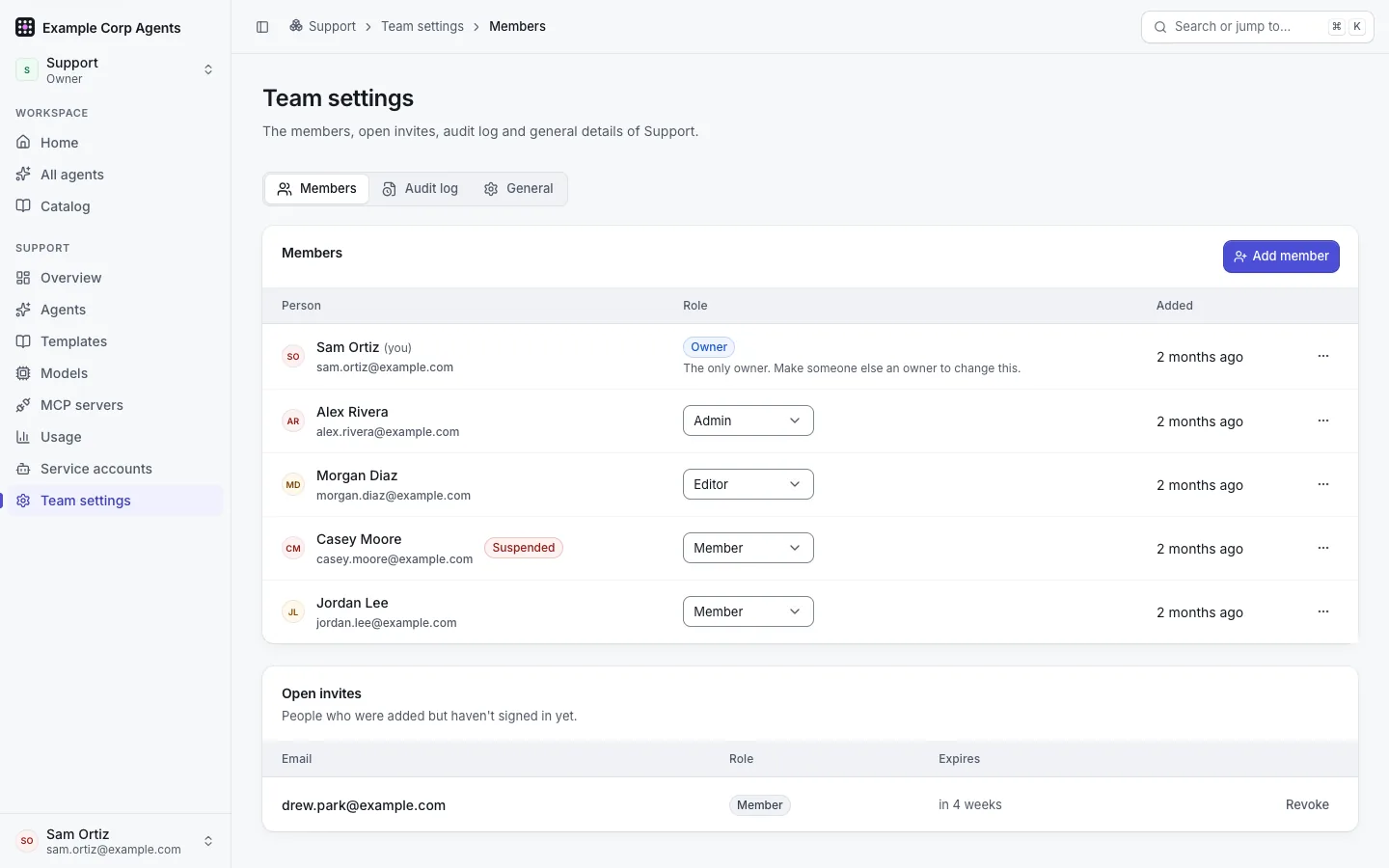Click the Usage bar chart icon
Screen dimensions: 1389x868
pyautogui.click(x=23, y=437)
